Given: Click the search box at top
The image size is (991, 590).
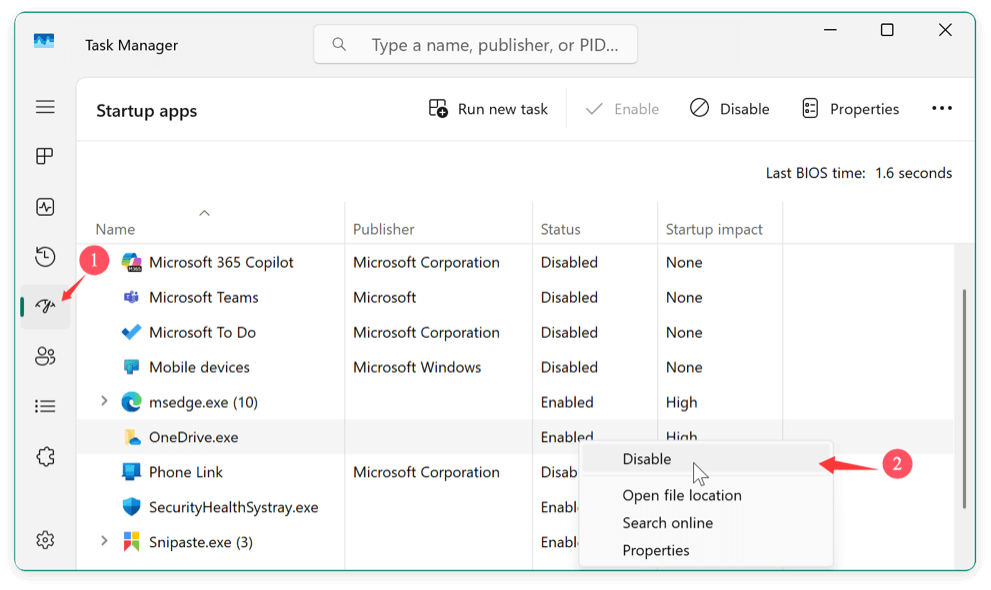Looking at the screenshot, I should (475, 45).
